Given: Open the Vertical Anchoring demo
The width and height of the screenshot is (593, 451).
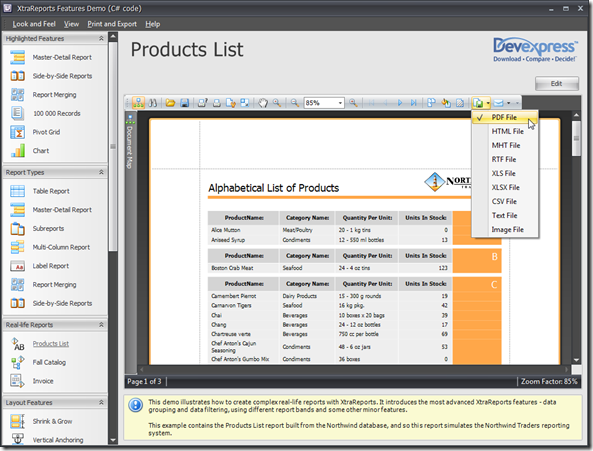Looking at the screenshot, I should 47,440.
